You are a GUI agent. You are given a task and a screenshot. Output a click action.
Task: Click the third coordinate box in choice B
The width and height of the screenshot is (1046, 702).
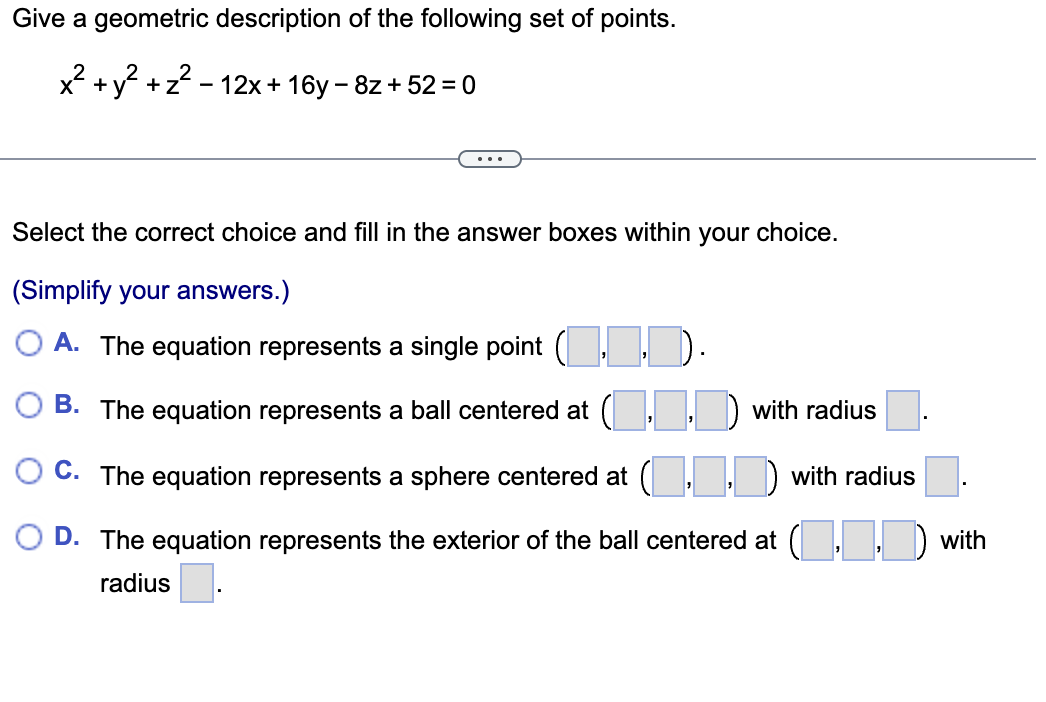point(711,410)
